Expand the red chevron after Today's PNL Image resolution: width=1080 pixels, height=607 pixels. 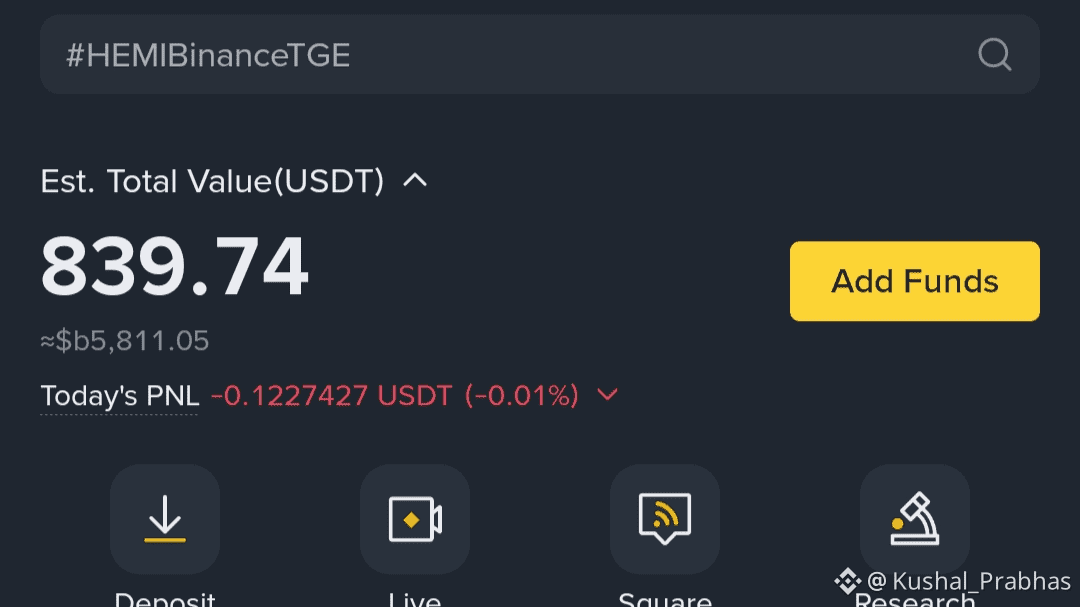607,395
